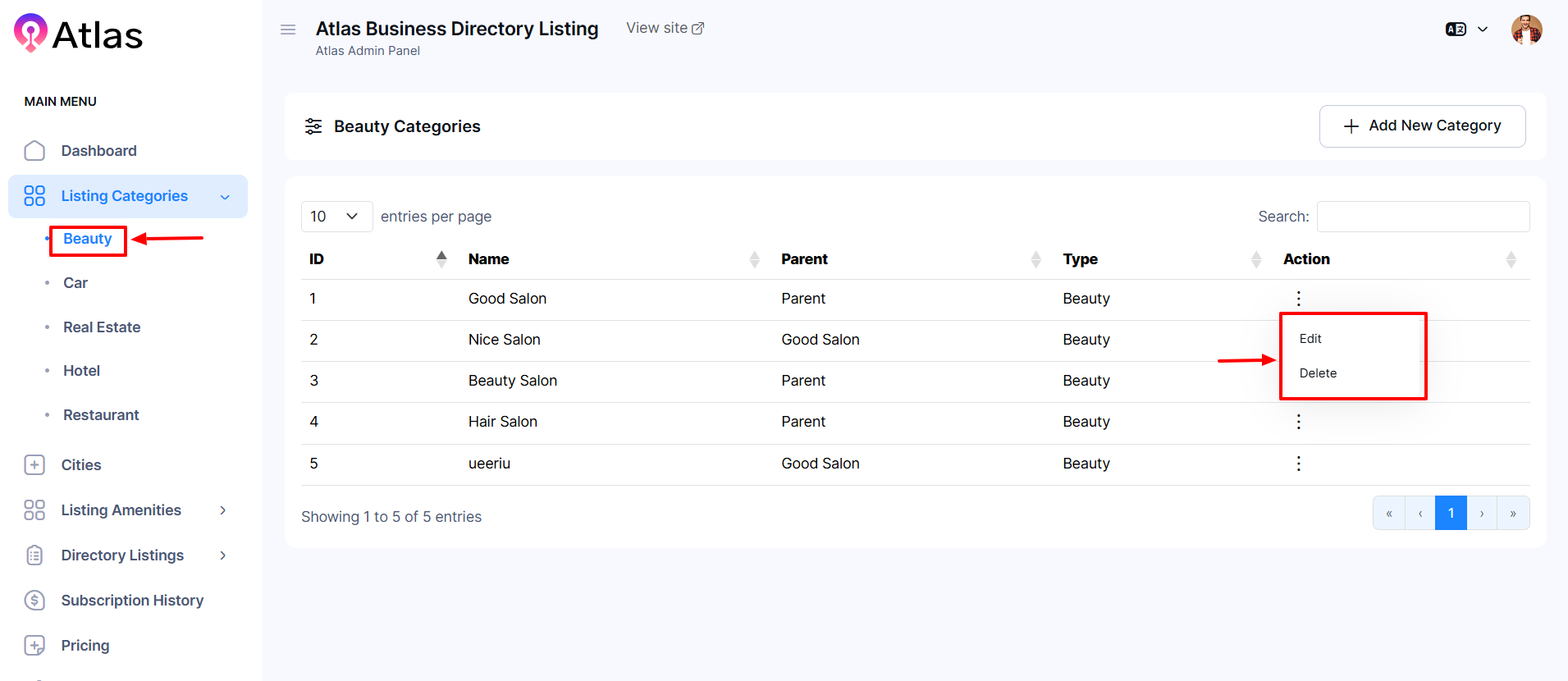Open the entries per page dropdown
Image resolution: width=1568 pixels, height=681 pixels.
[x=336, y=217]
